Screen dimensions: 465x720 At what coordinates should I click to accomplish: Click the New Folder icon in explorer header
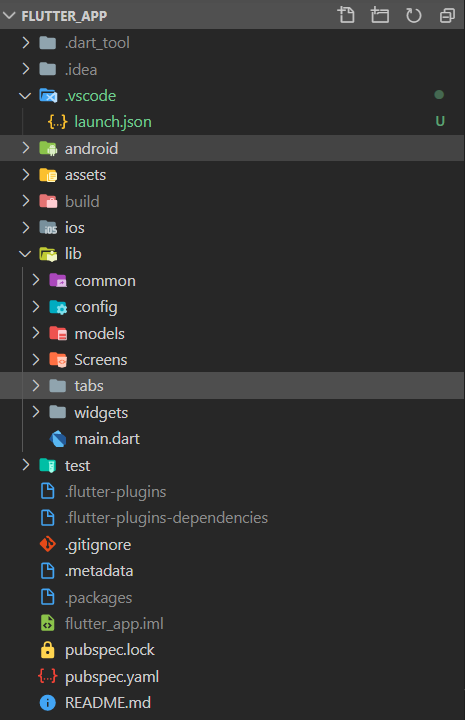[380, 15]
